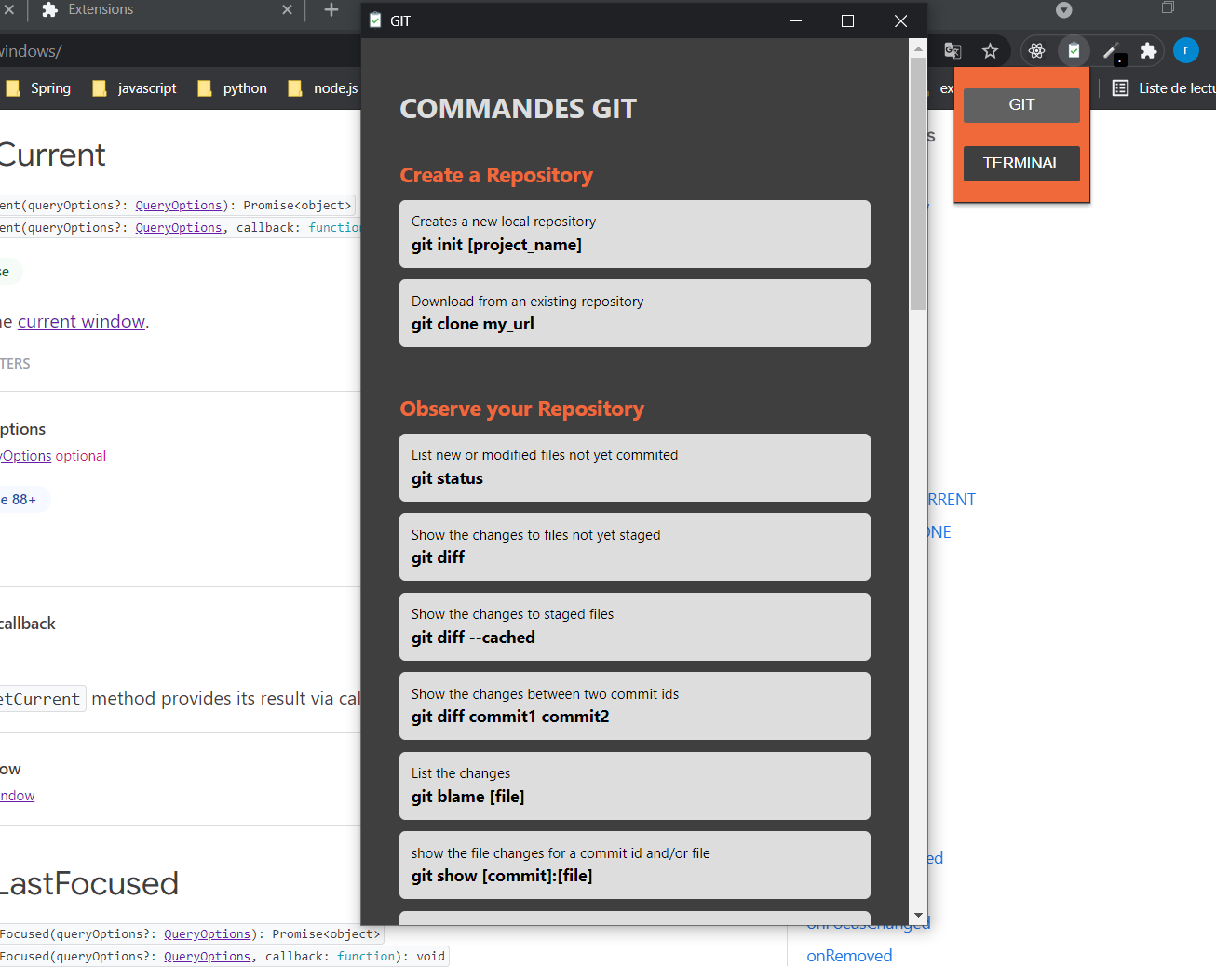Click the Google Translate toolbar icon

953,50
